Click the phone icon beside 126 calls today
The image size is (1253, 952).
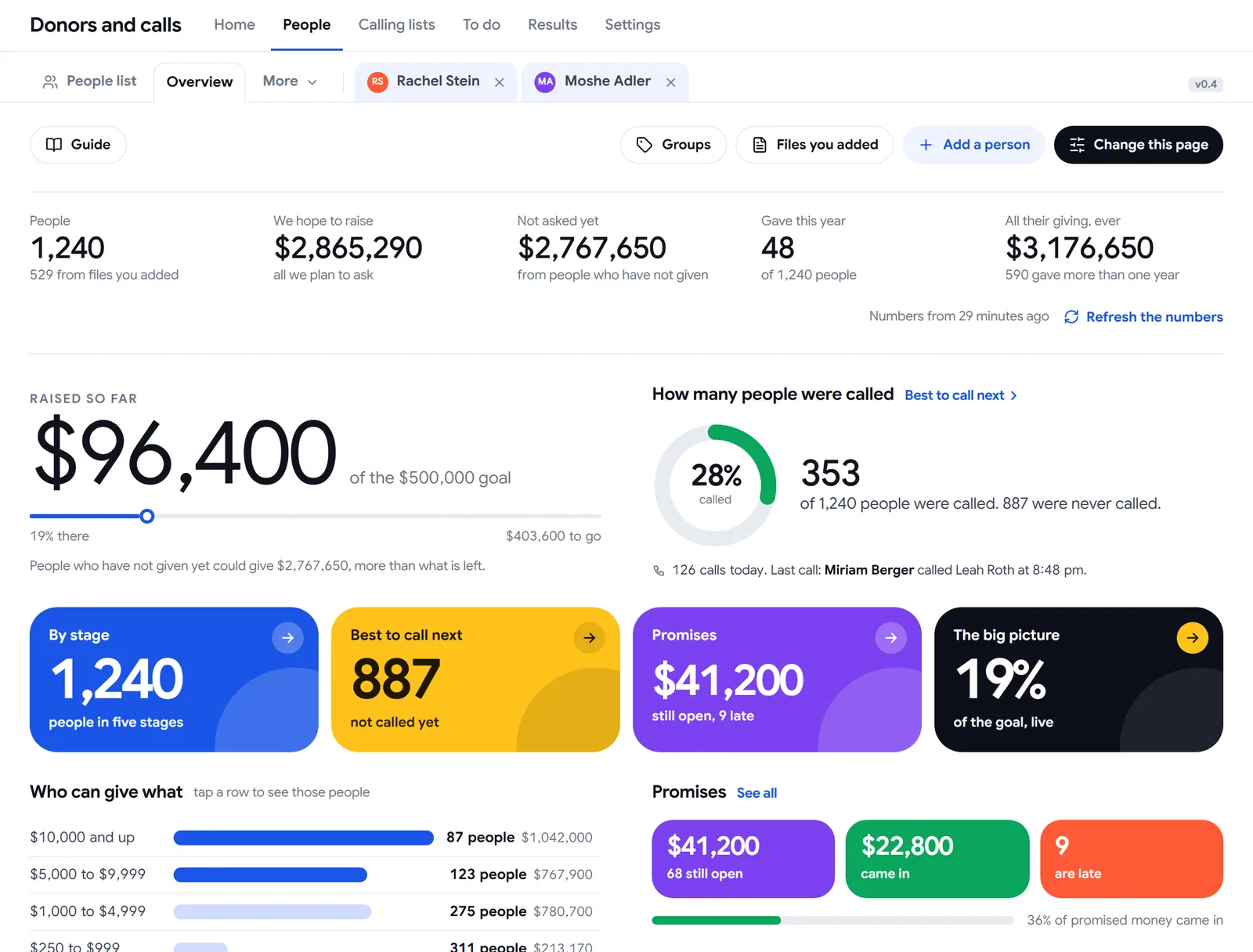(x=659, y=571)
